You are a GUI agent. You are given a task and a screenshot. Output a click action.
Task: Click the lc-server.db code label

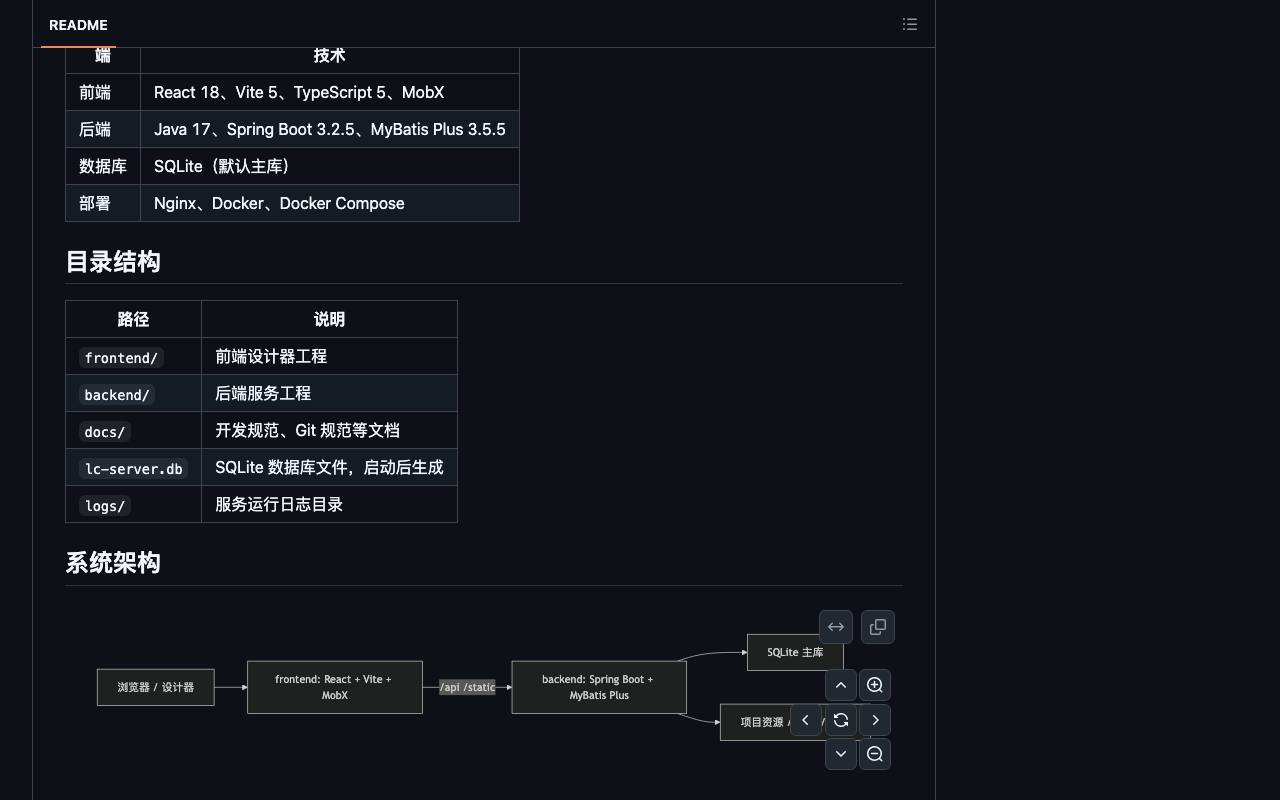pyautogui.click(x=133, y=468)
